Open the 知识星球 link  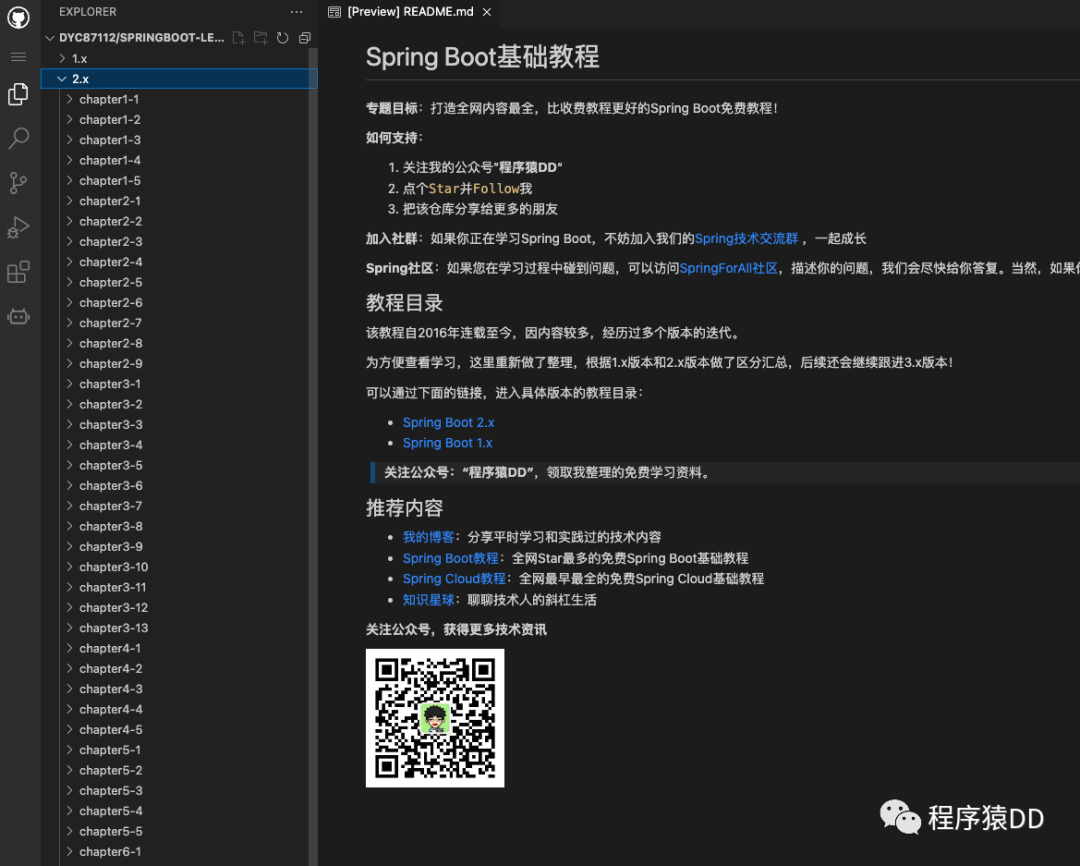click(428, 600)
